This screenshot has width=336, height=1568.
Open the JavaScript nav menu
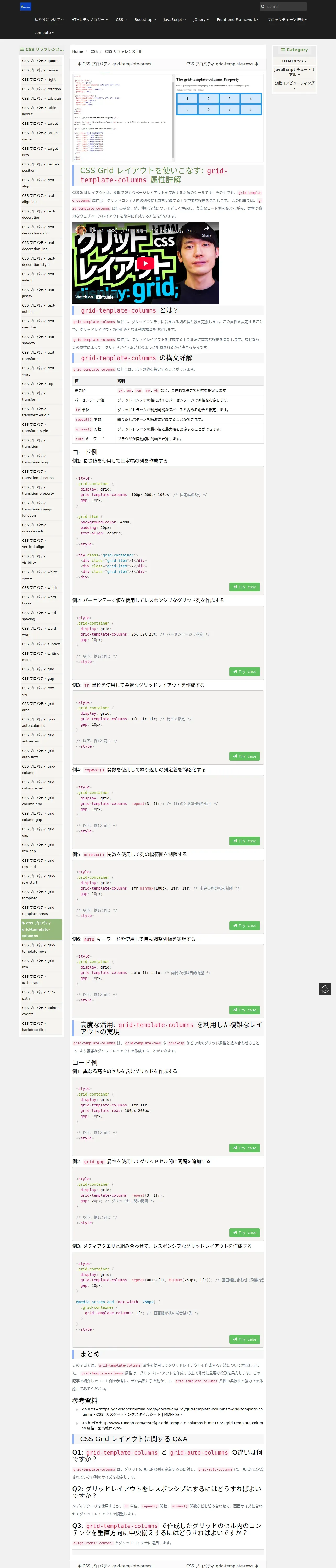174,20
